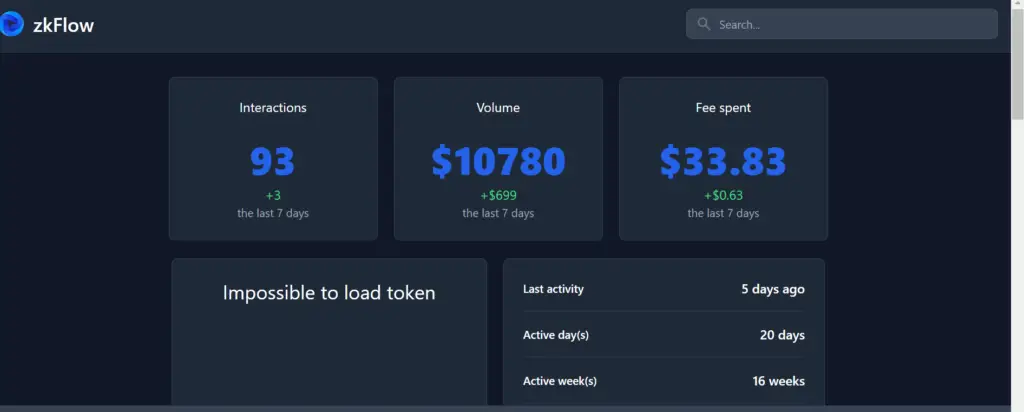Select the Volume stat card
This screenshot has width=1024, height=412.
(x=498, y=159)
